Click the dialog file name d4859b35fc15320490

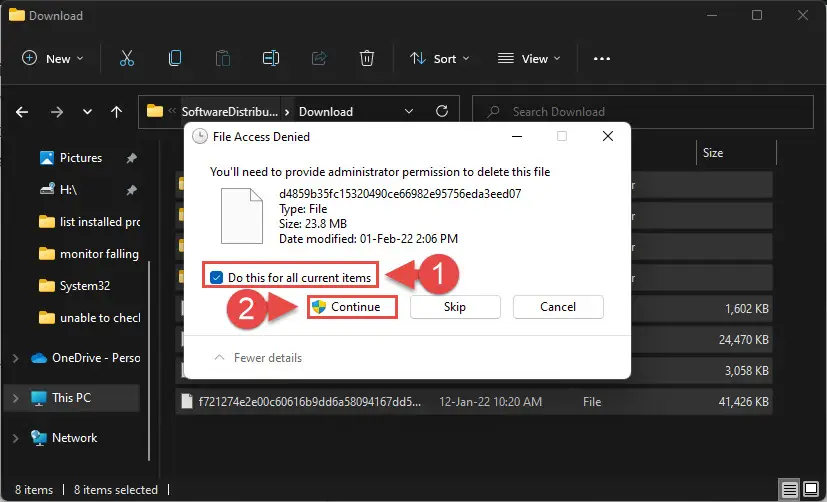400,194
